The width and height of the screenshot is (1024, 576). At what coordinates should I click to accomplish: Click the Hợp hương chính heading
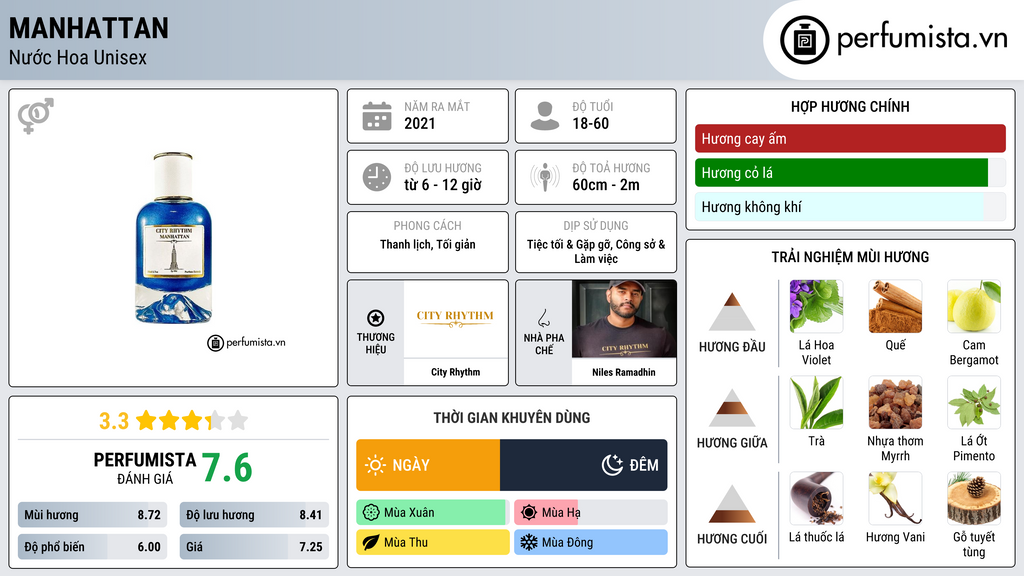[x=850, y=106]
